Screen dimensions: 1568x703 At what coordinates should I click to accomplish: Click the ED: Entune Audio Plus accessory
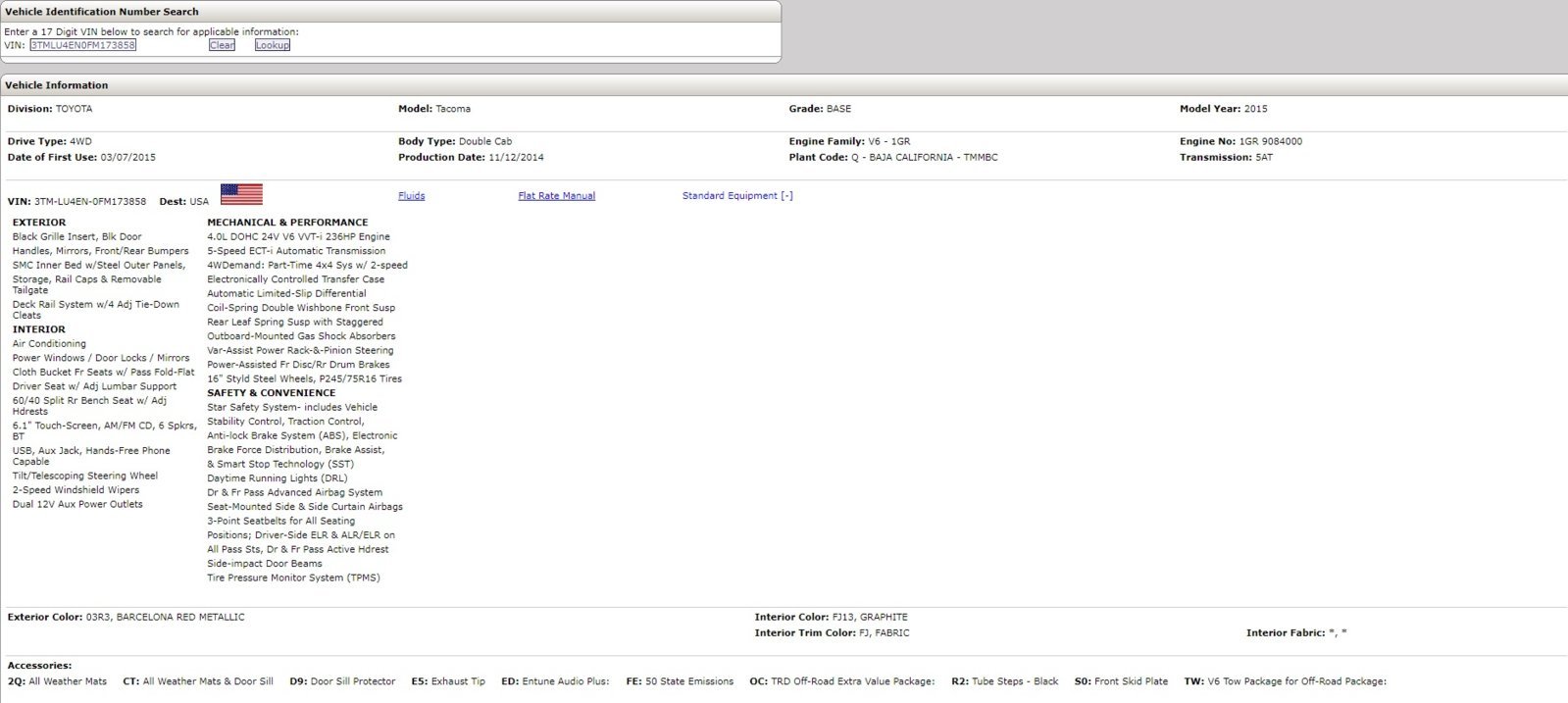click(x=555, y=681)
